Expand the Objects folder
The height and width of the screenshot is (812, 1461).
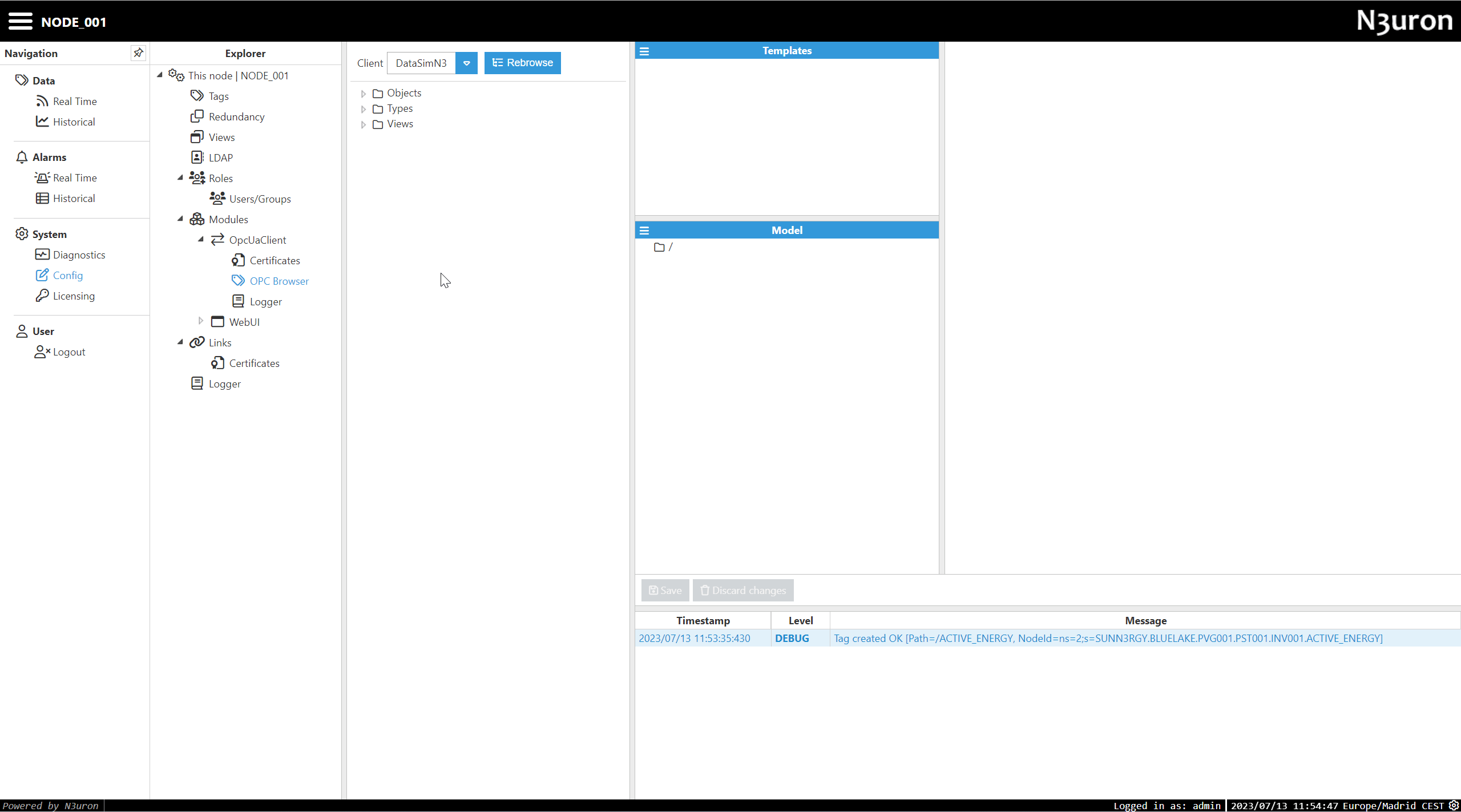(x=364, y=94)
